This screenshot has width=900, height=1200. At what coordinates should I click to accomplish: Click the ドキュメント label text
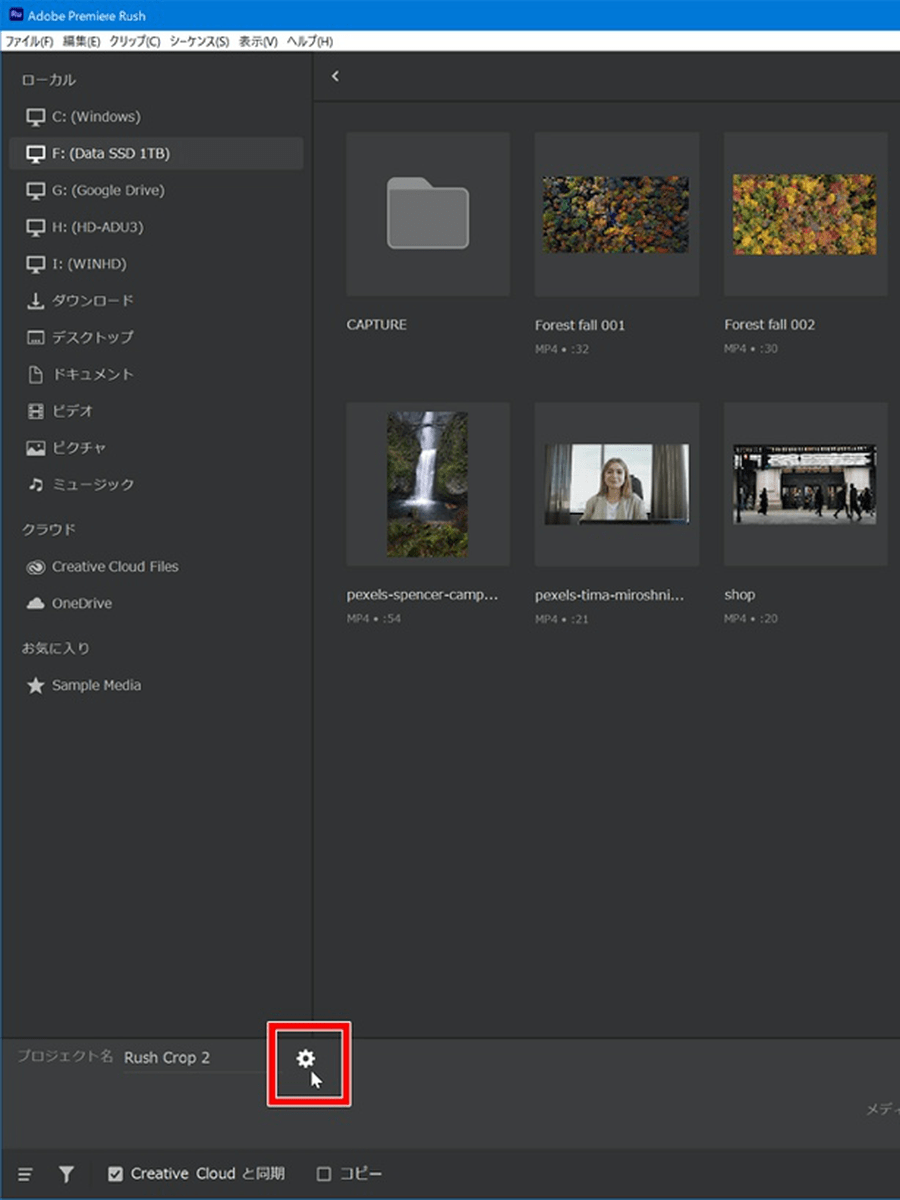point(93,375)
